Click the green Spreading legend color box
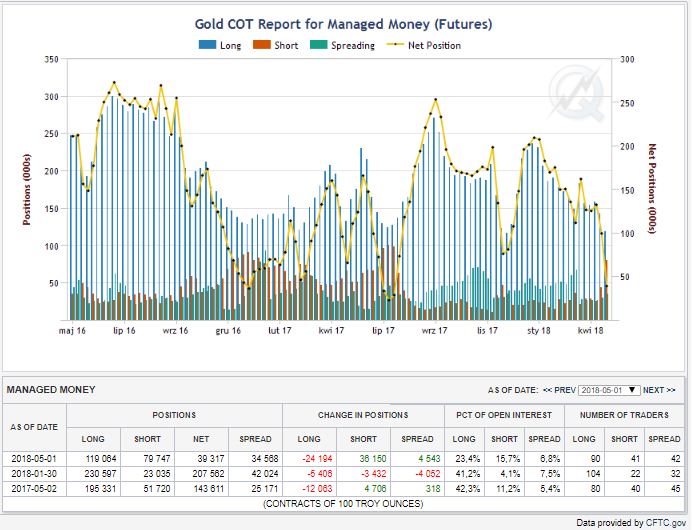 click(319, 45)
